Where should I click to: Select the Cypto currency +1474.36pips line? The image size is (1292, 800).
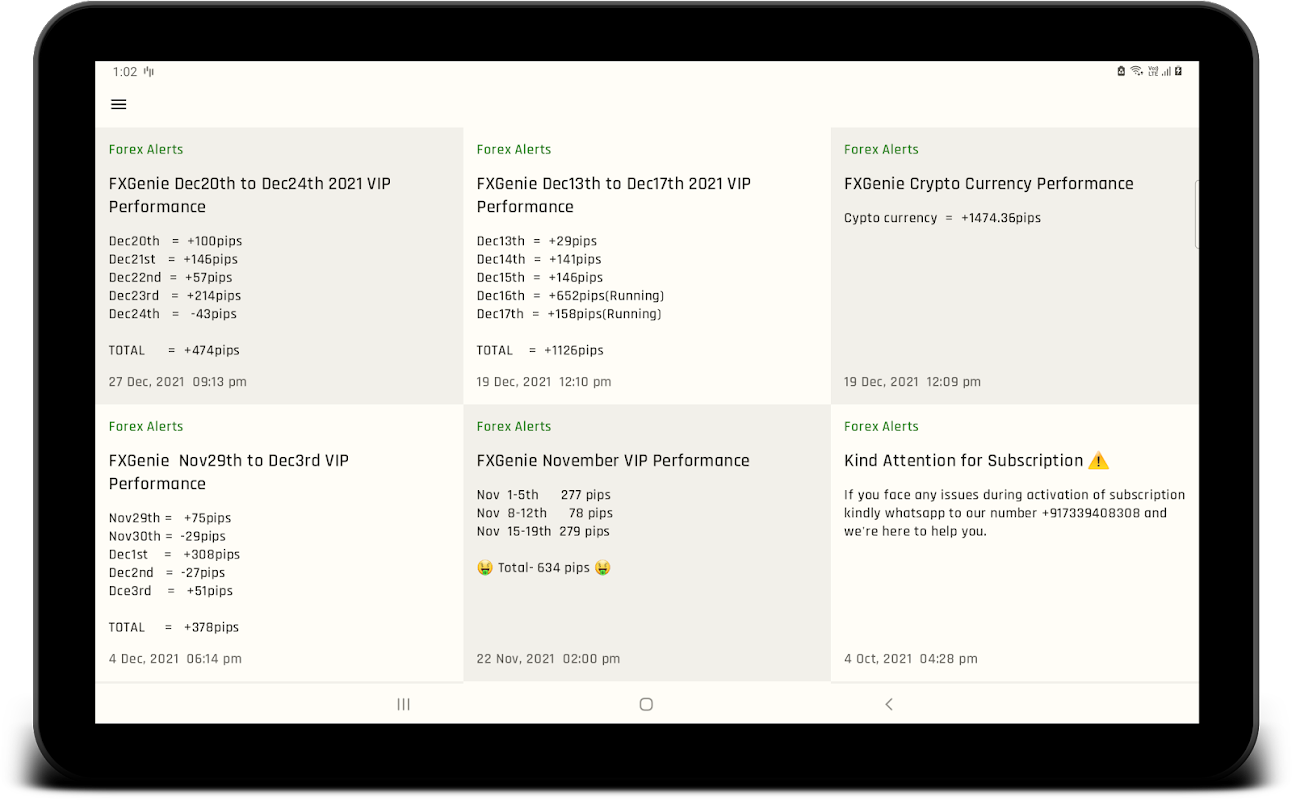tap(943, 218)
